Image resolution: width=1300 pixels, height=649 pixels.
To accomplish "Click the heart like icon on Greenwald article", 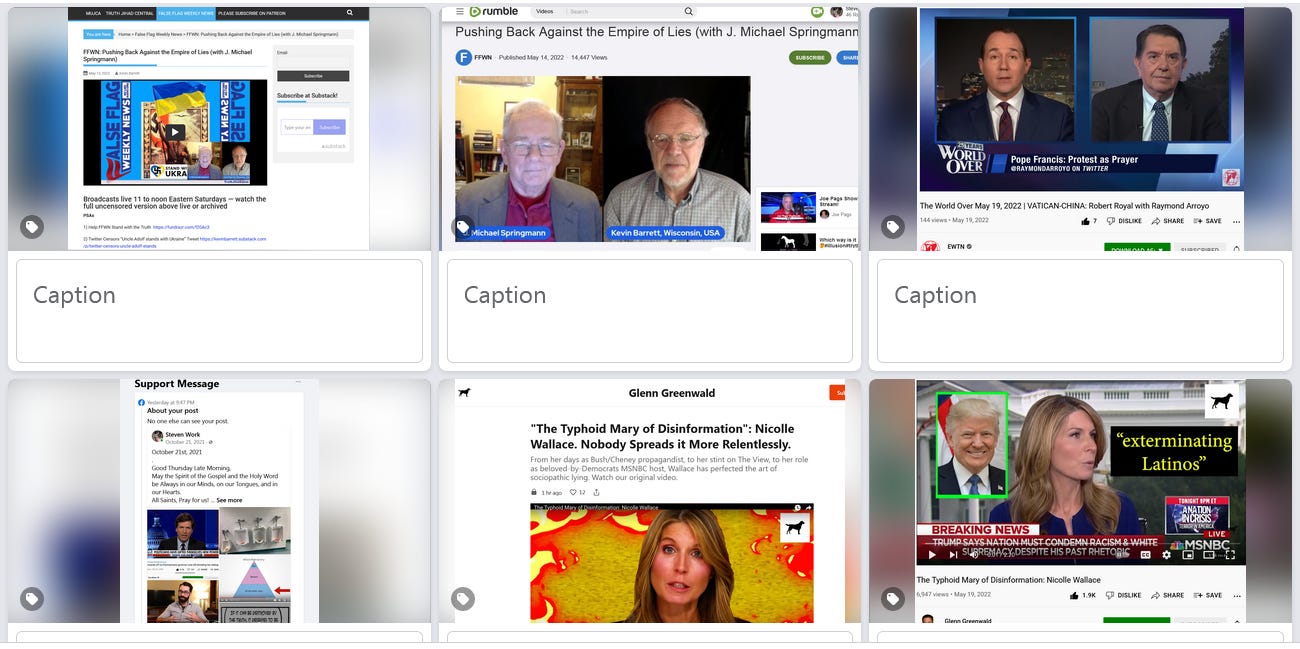I will coord(572,492).
